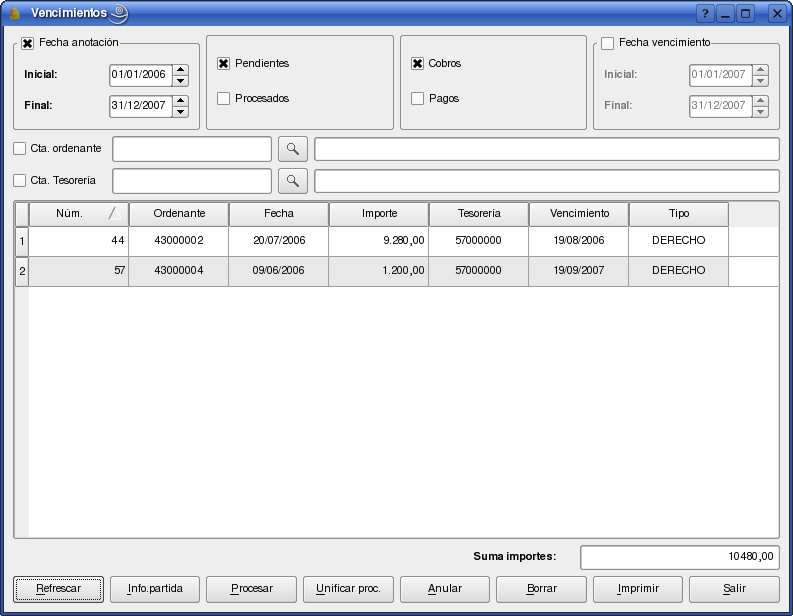Click the Cta. ordenante search magnifier button
This screenshot has width=793, height=616.
pos(293,149)
